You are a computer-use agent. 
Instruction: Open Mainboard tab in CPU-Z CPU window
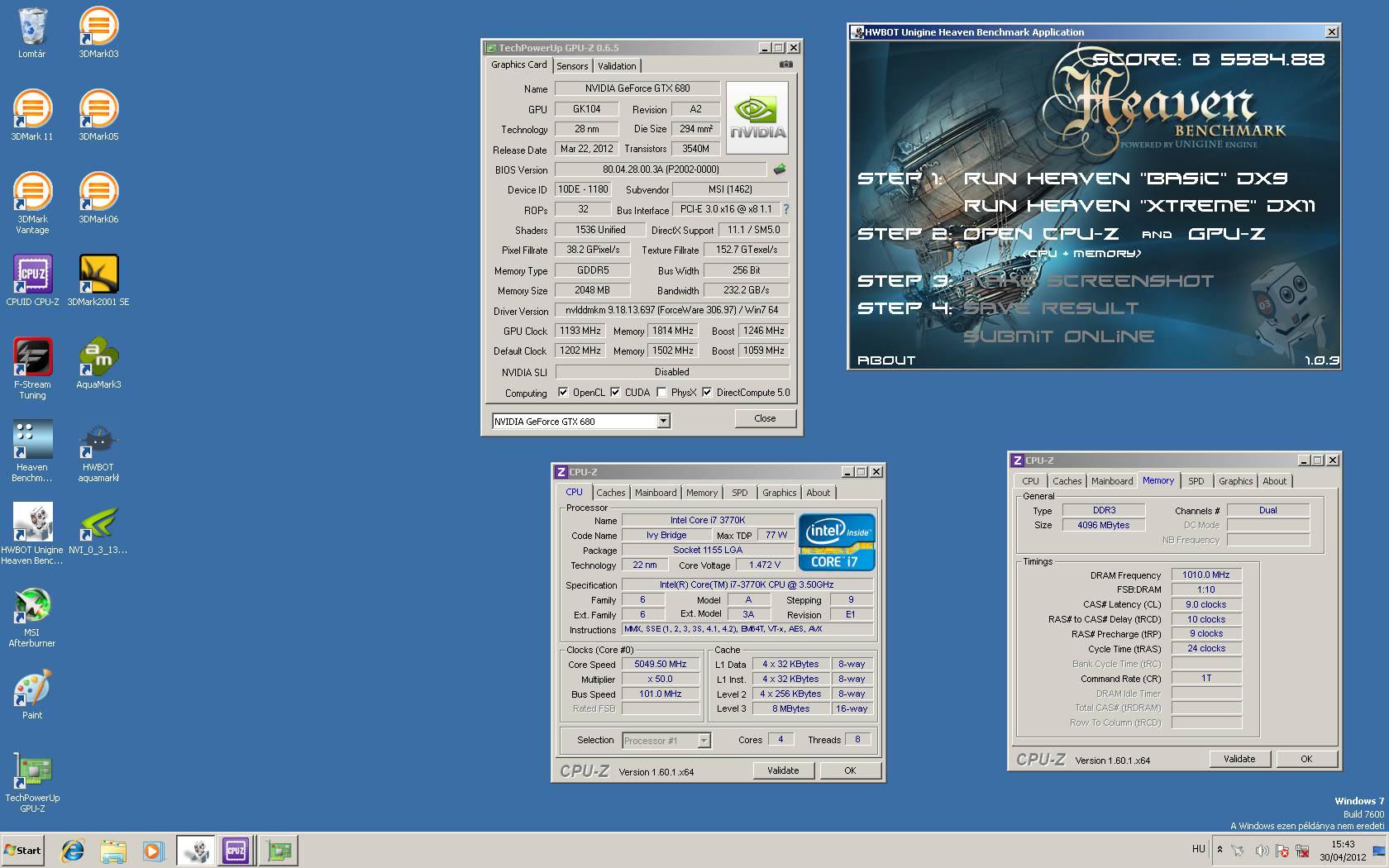click(x=656, y=493)
